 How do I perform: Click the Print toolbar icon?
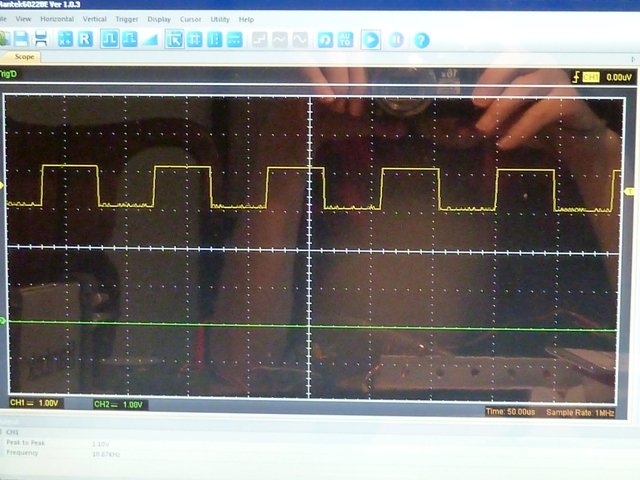pyautogui.click(x=41, y=39)
